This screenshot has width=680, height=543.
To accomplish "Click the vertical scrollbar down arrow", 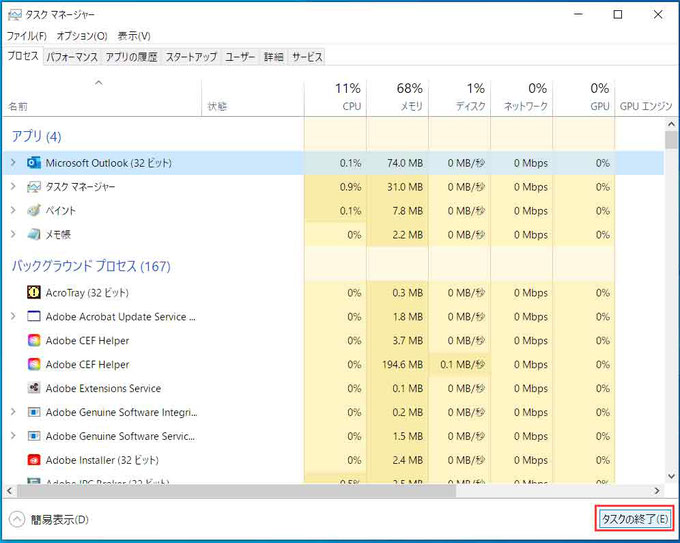I will click(671, 476).
